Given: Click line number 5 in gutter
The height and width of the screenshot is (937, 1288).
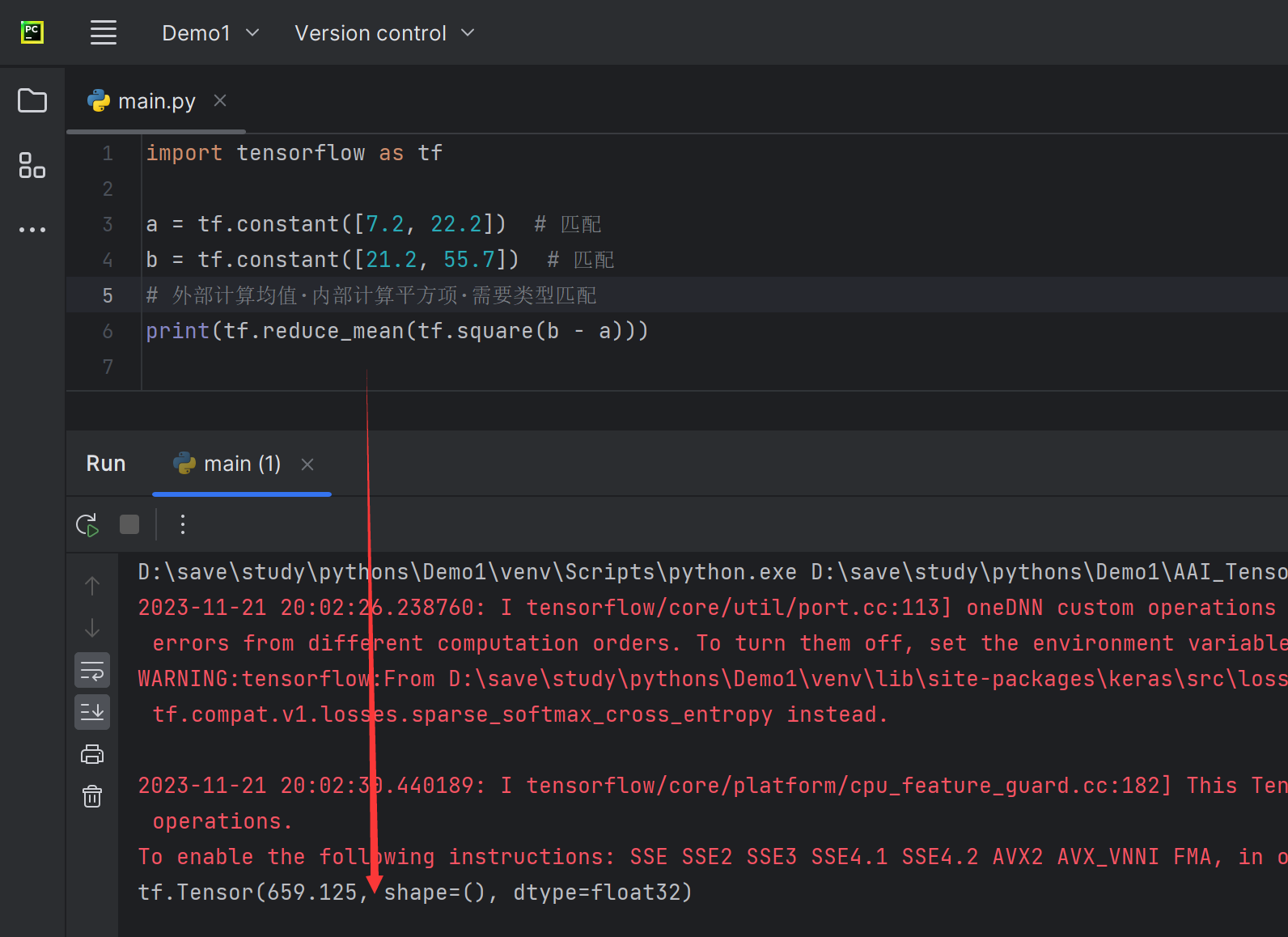Looking at the screenshot, I should 108,295.
